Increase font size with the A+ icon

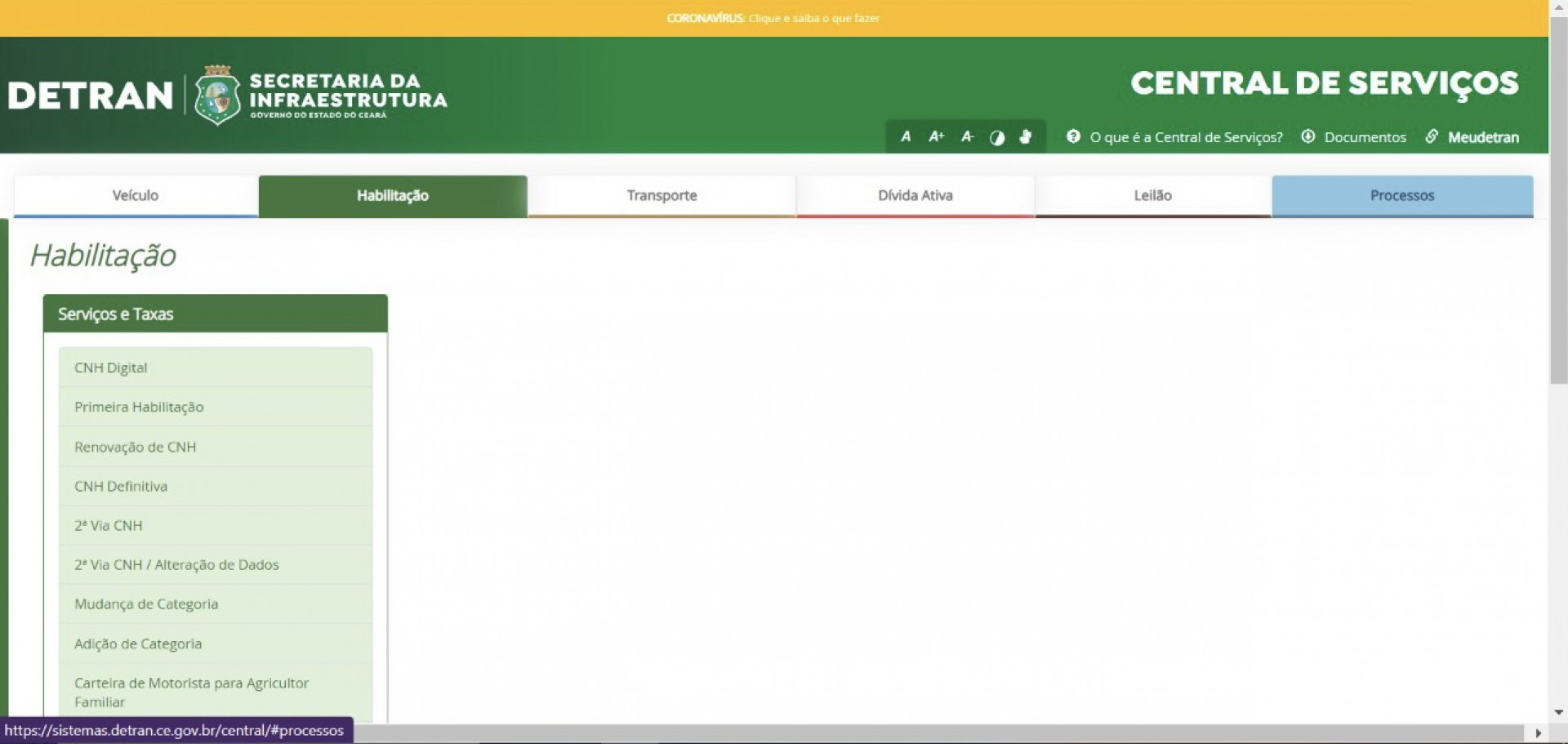click(x=936, y=137)
